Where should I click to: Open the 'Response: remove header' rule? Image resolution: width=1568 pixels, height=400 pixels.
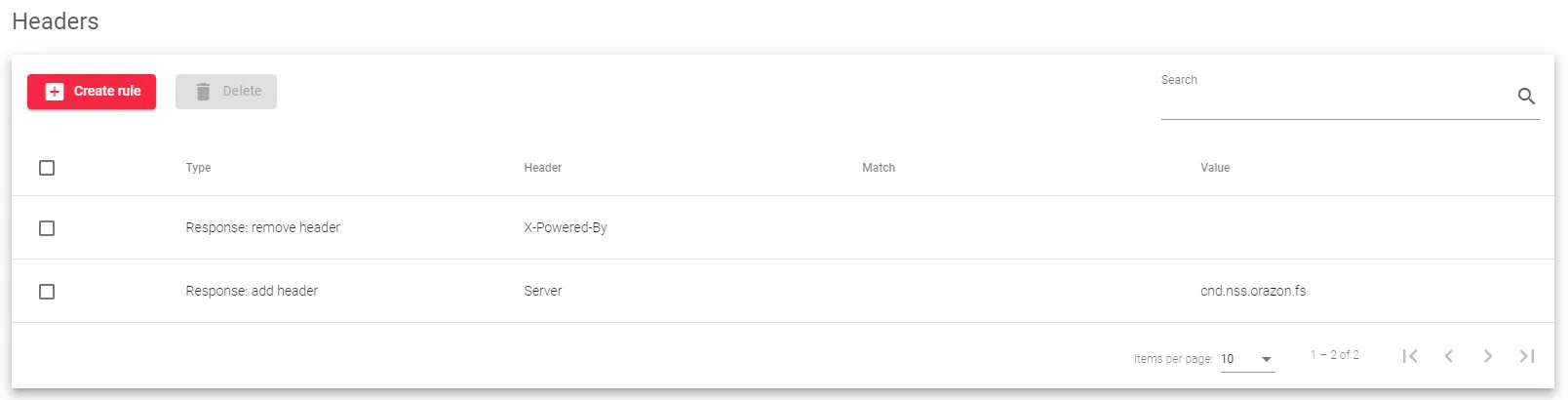pos(262,227)
